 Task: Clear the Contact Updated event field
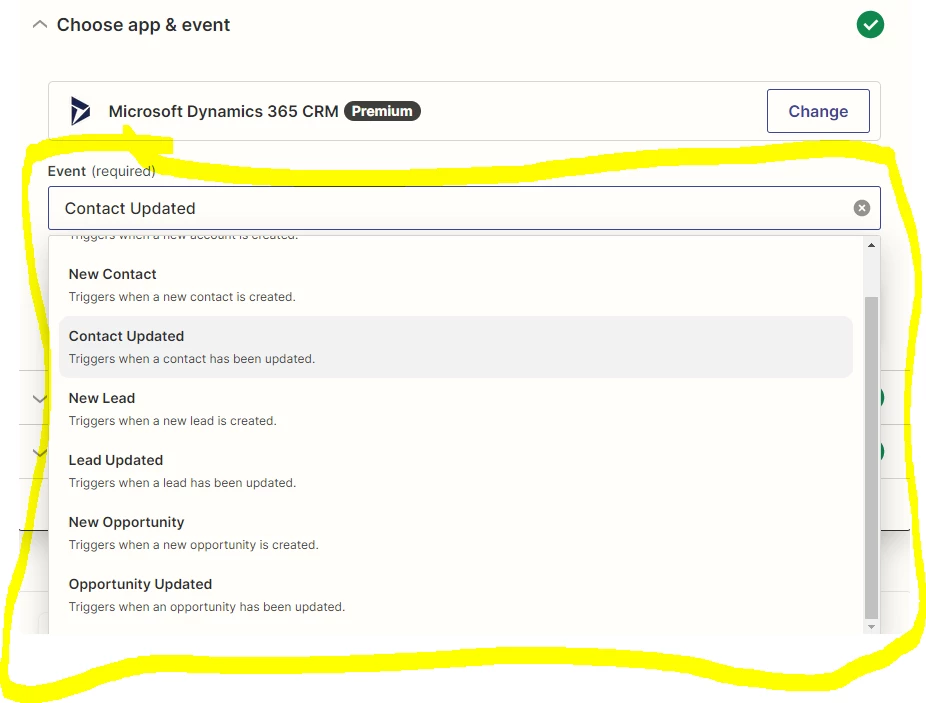tap(862, 208)
